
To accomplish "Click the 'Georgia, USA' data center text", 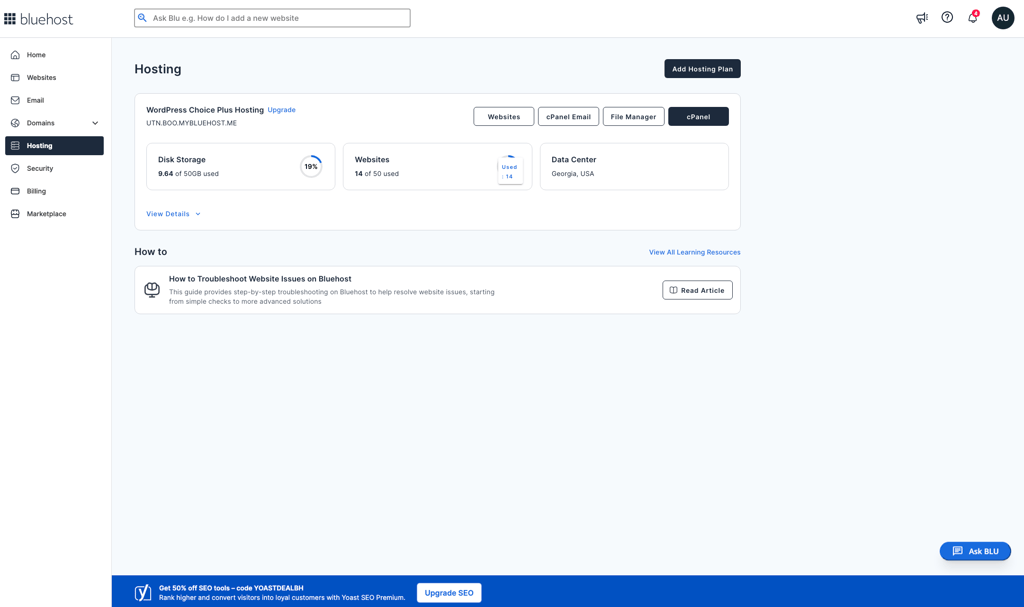I will 573,174.
